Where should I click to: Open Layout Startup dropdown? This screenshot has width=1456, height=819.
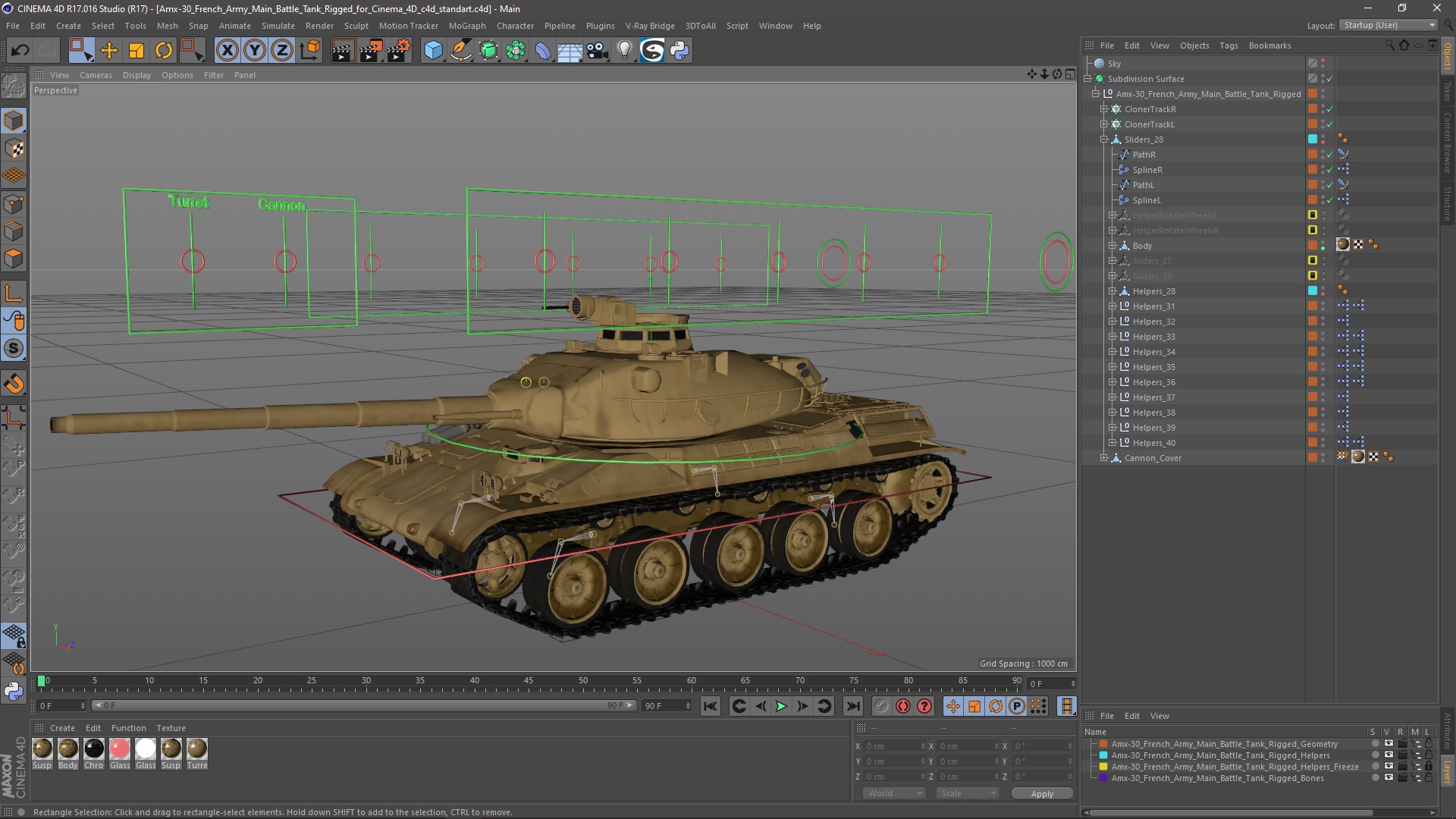click(x=1389, y=25)
